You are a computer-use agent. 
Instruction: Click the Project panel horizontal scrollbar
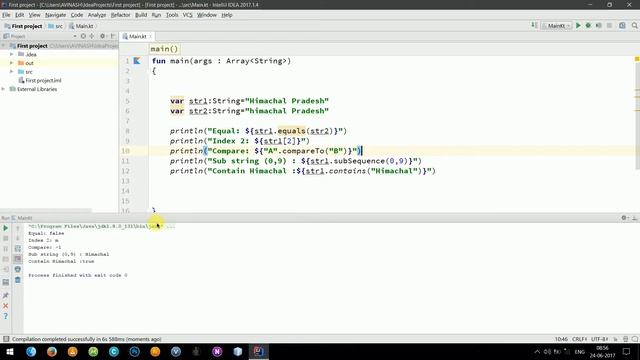(x=46, y=211)
